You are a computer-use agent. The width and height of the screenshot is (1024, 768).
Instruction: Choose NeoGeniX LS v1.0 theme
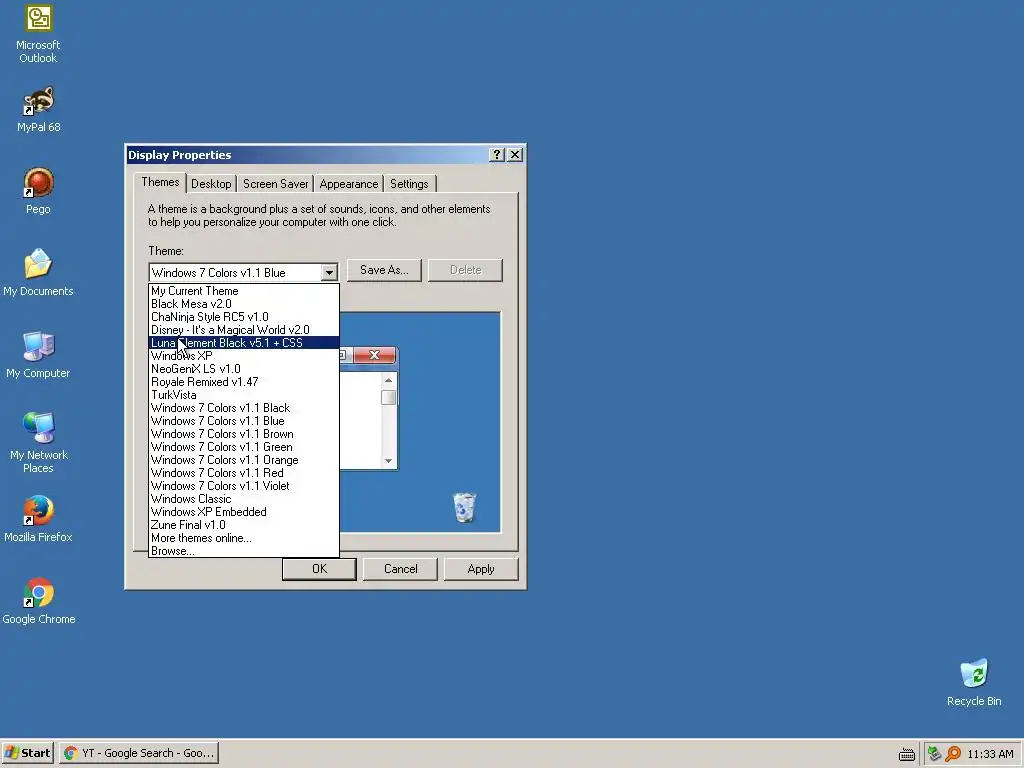[244, 369]
